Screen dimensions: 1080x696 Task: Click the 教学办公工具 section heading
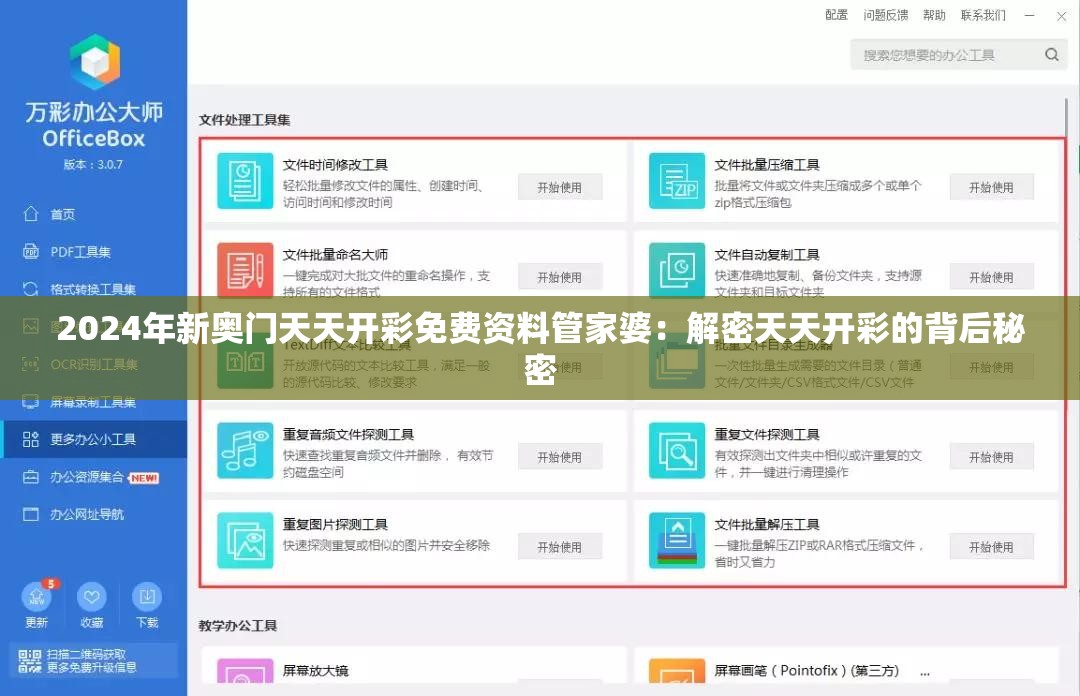tap(238, 626)
